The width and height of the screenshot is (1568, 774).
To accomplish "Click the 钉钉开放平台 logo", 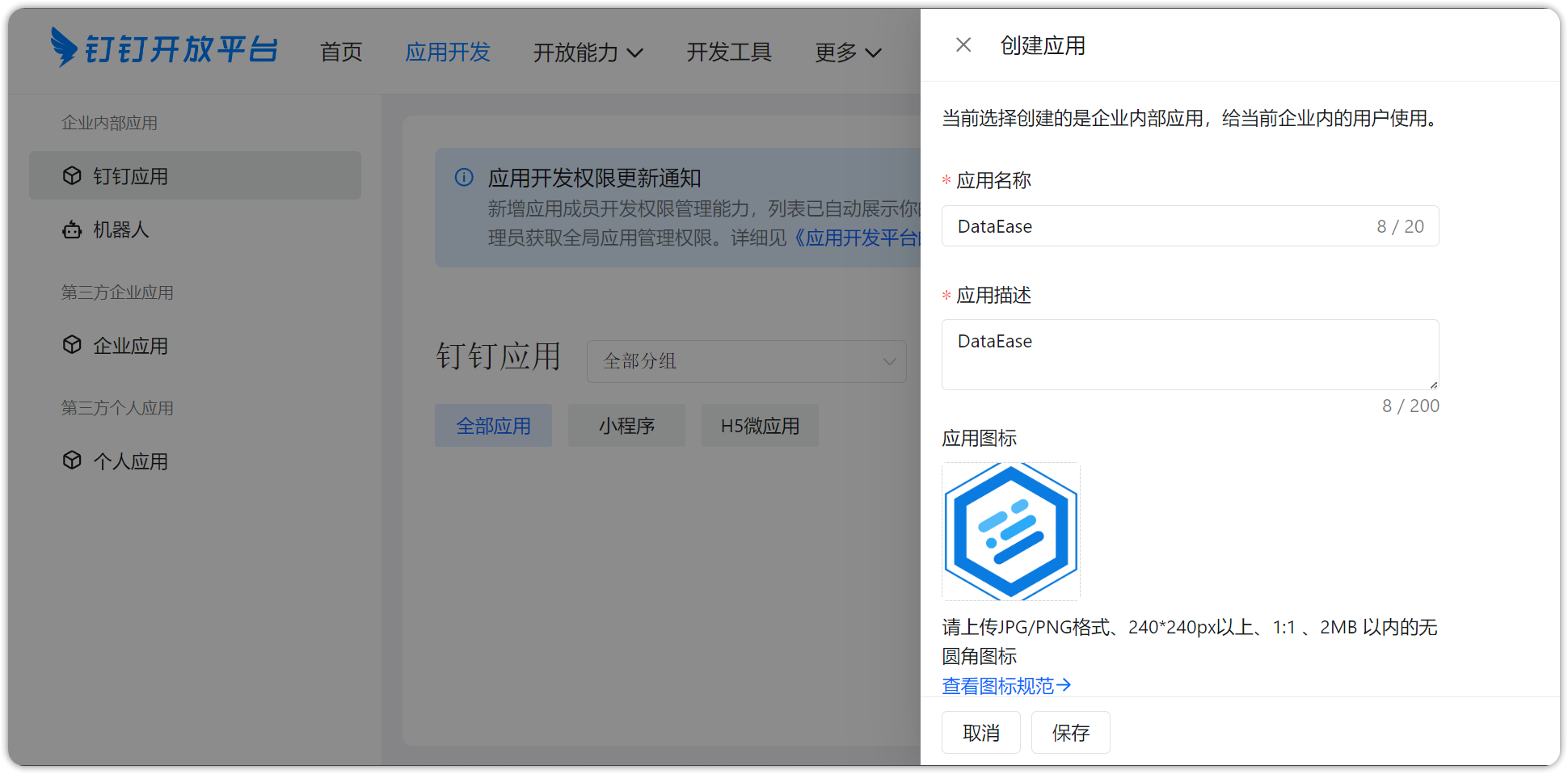I will pos(165,48).
